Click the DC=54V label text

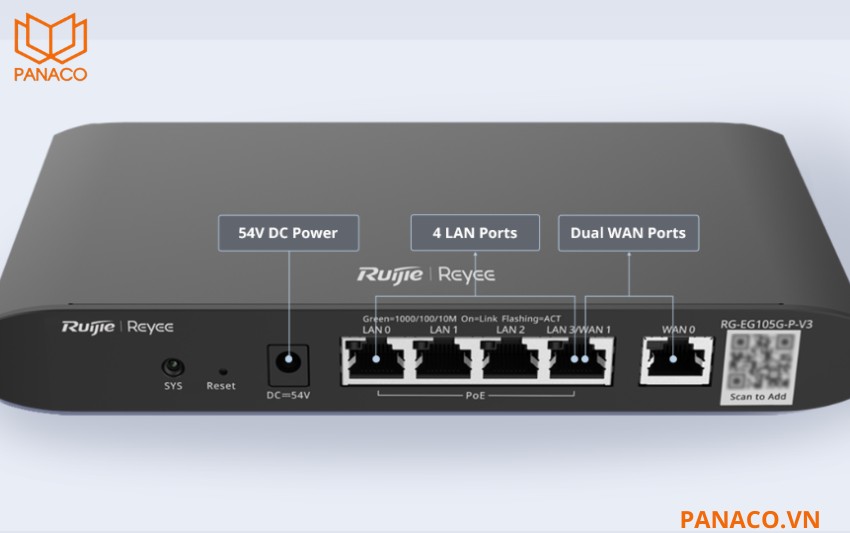(x=288, y=395)
